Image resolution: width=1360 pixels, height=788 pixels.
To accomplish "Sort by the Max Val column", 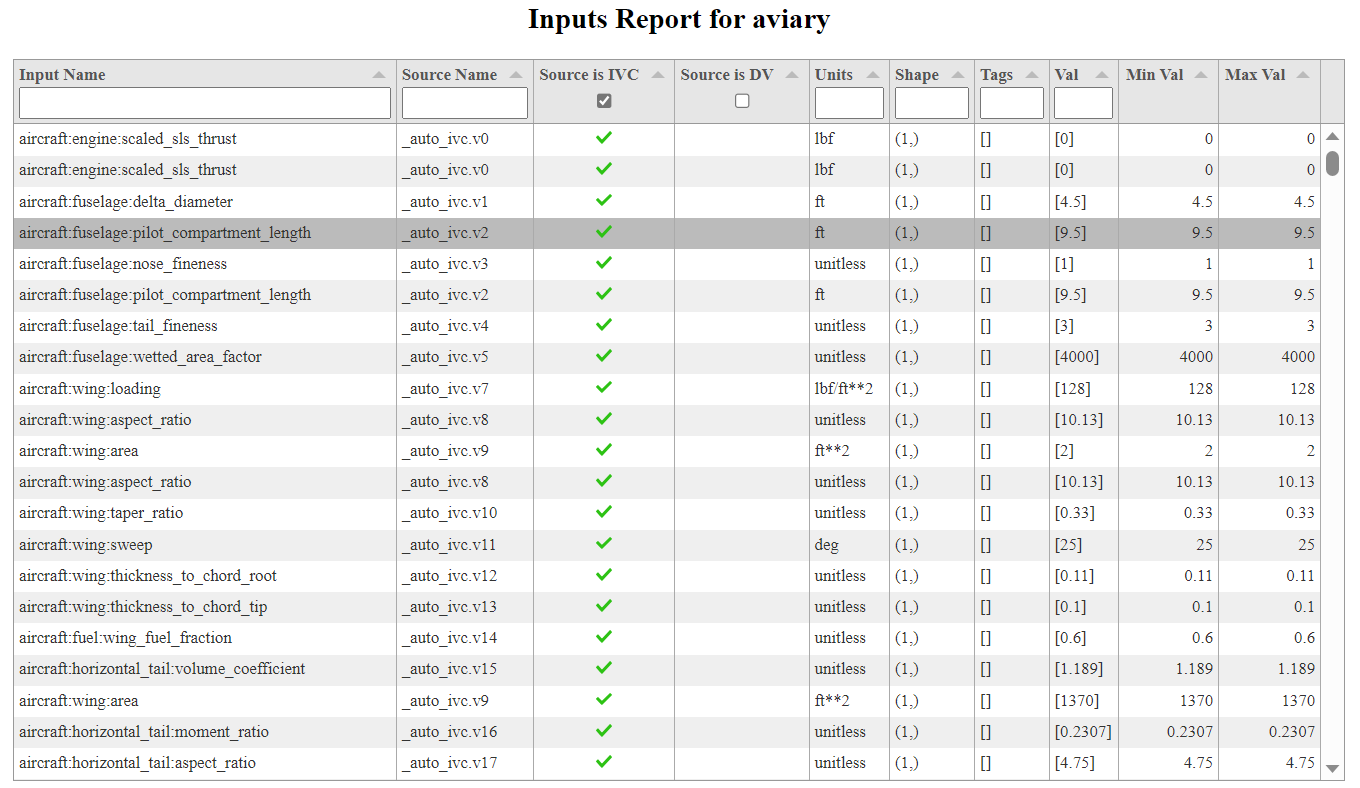I will (x=1305, y=73).
